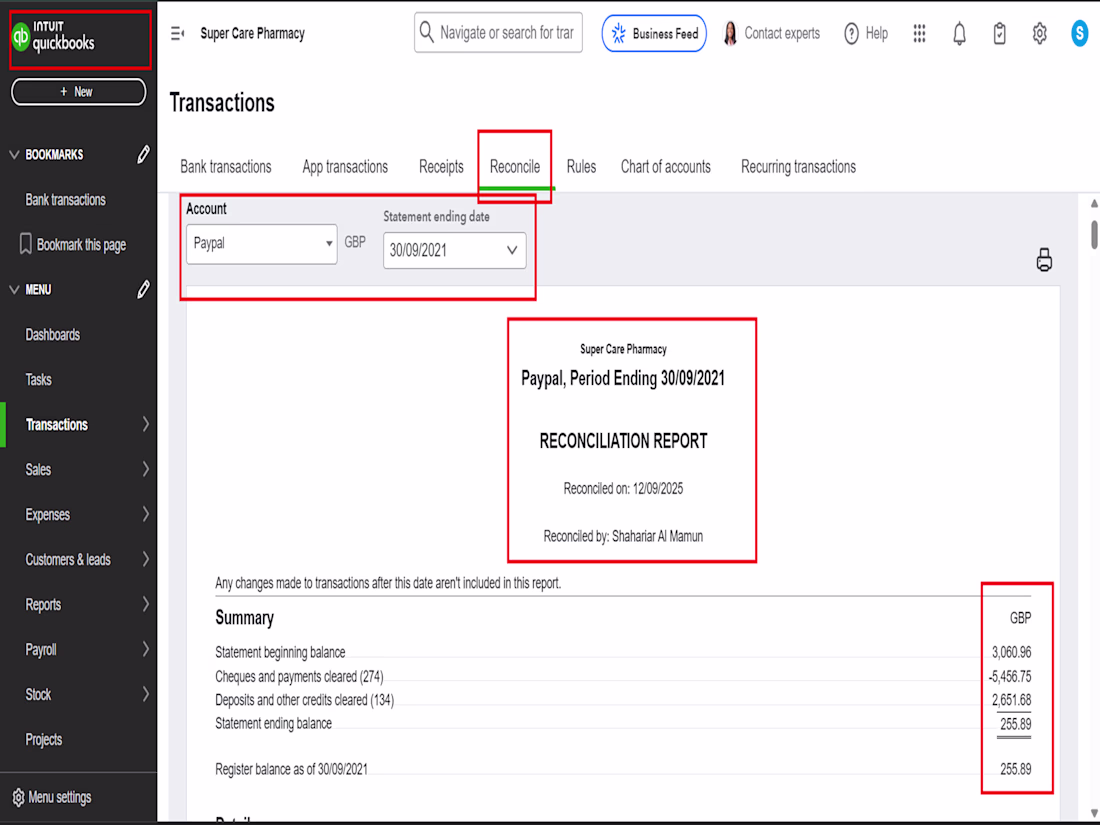
Task: Click Cheques and payments cleared (274)
Action: 299,676
